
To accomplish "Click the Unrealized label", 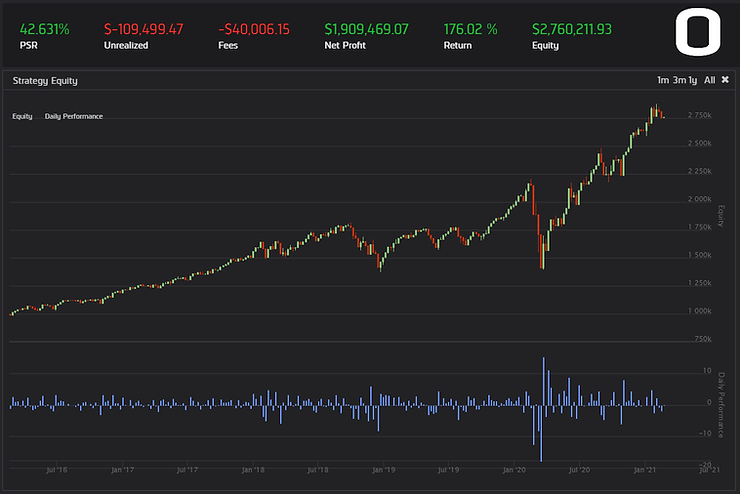I will pyautogui.click(x=126, y=45).
